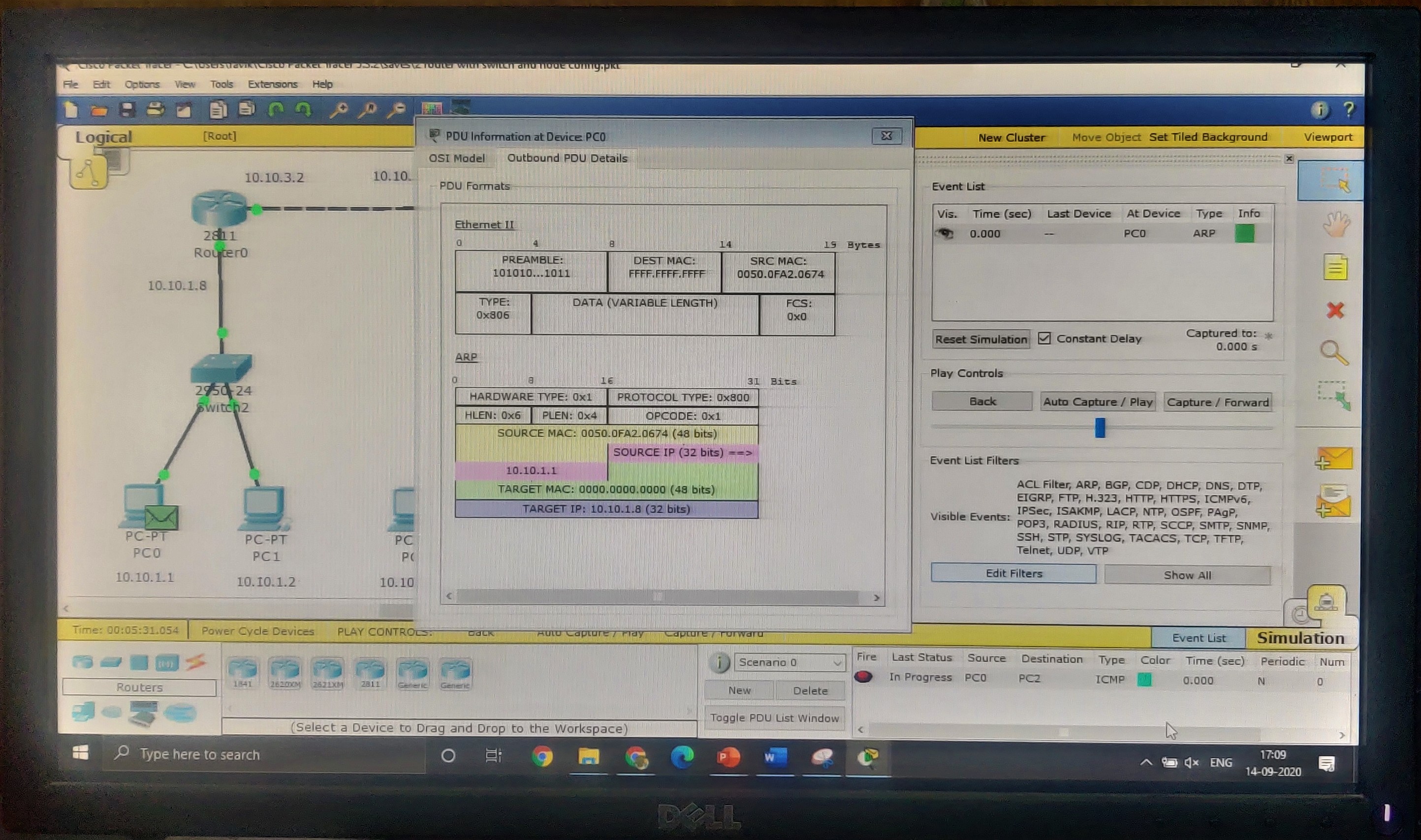Select the Switches device category icon
This screenshot has width=1421, height=840.
coord(111,662)
